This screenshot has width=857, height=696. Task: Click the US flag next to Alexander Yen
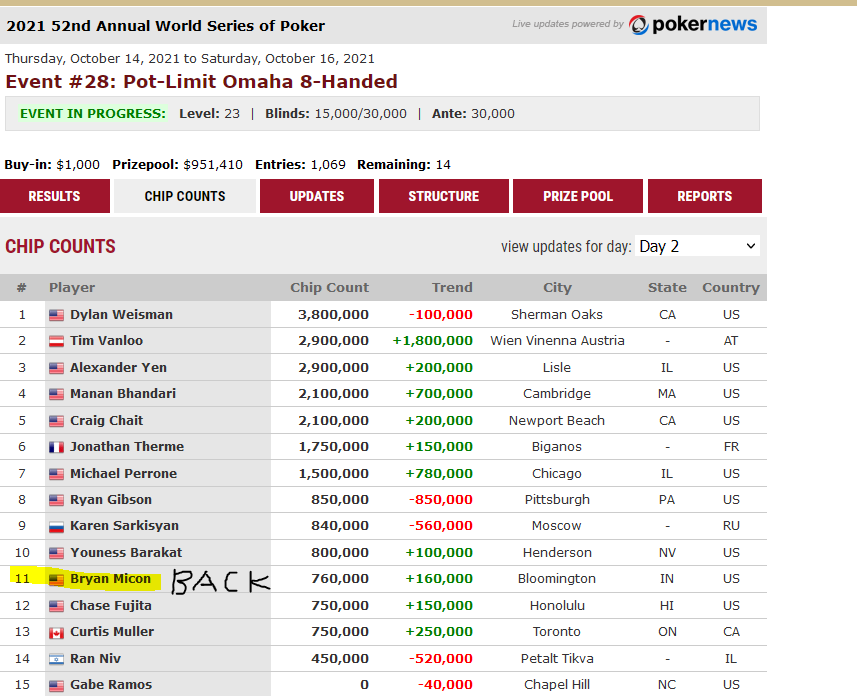[56, 368]
